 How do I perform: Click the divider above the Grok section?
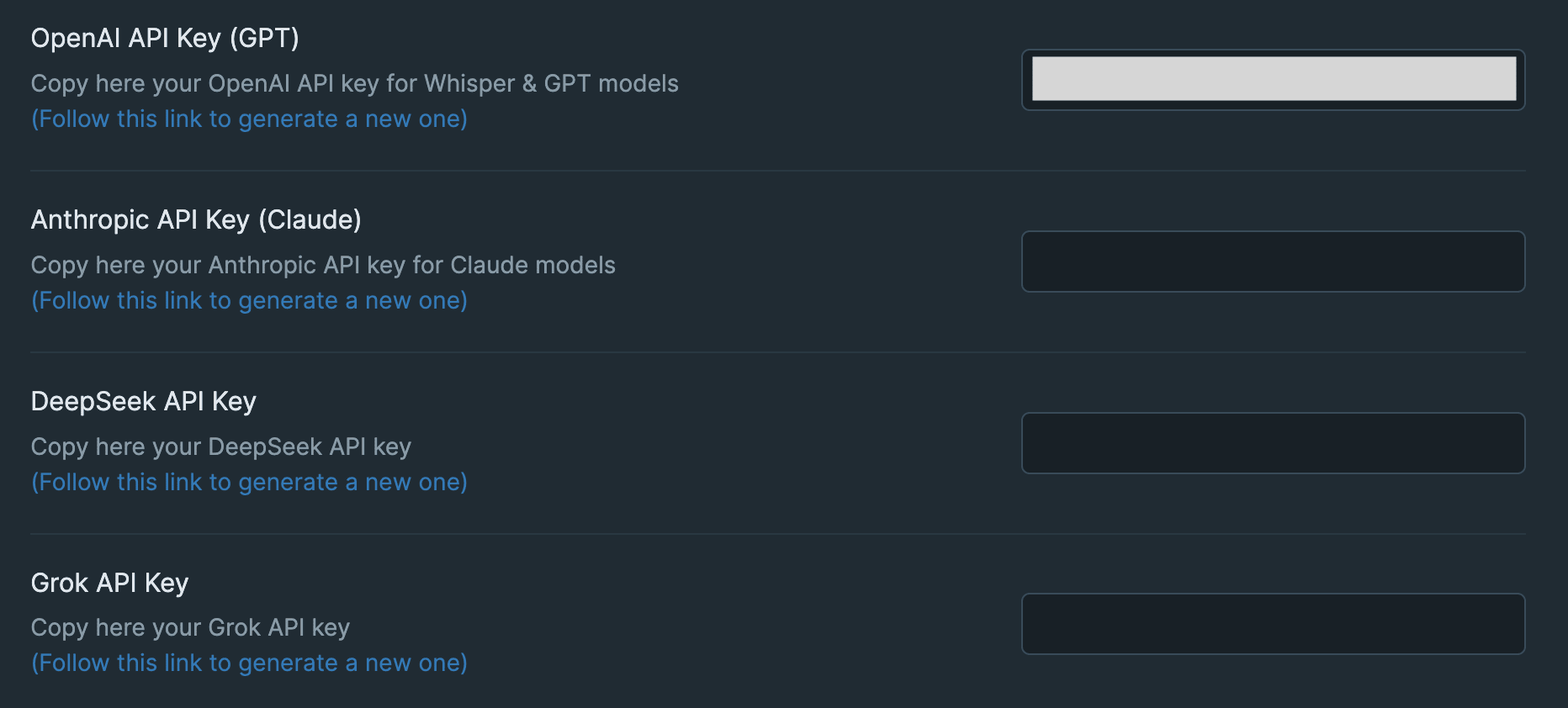pos(777,534)
